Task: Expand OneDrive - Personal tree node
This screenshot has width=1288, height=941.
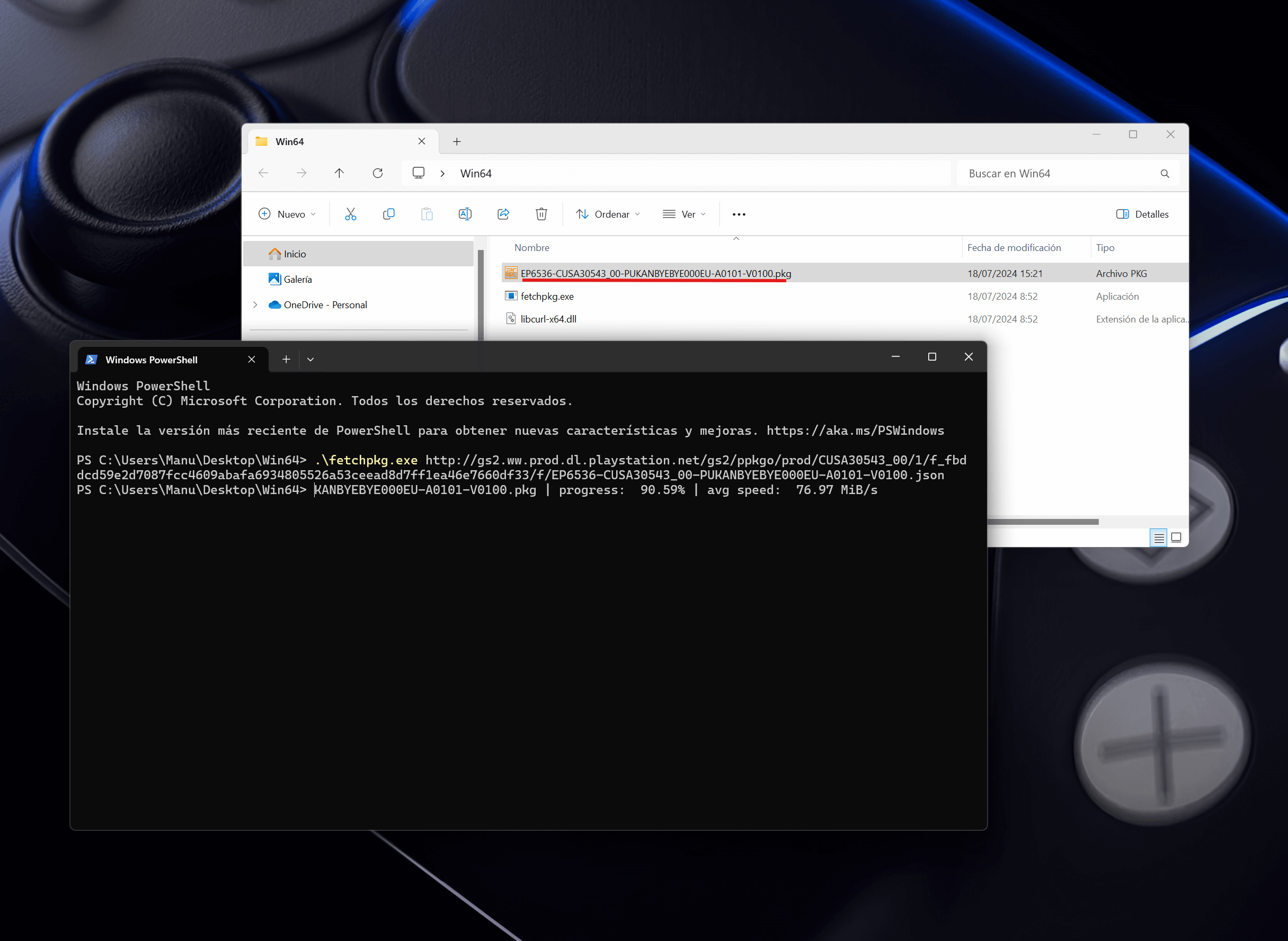Action: (255, 304)
